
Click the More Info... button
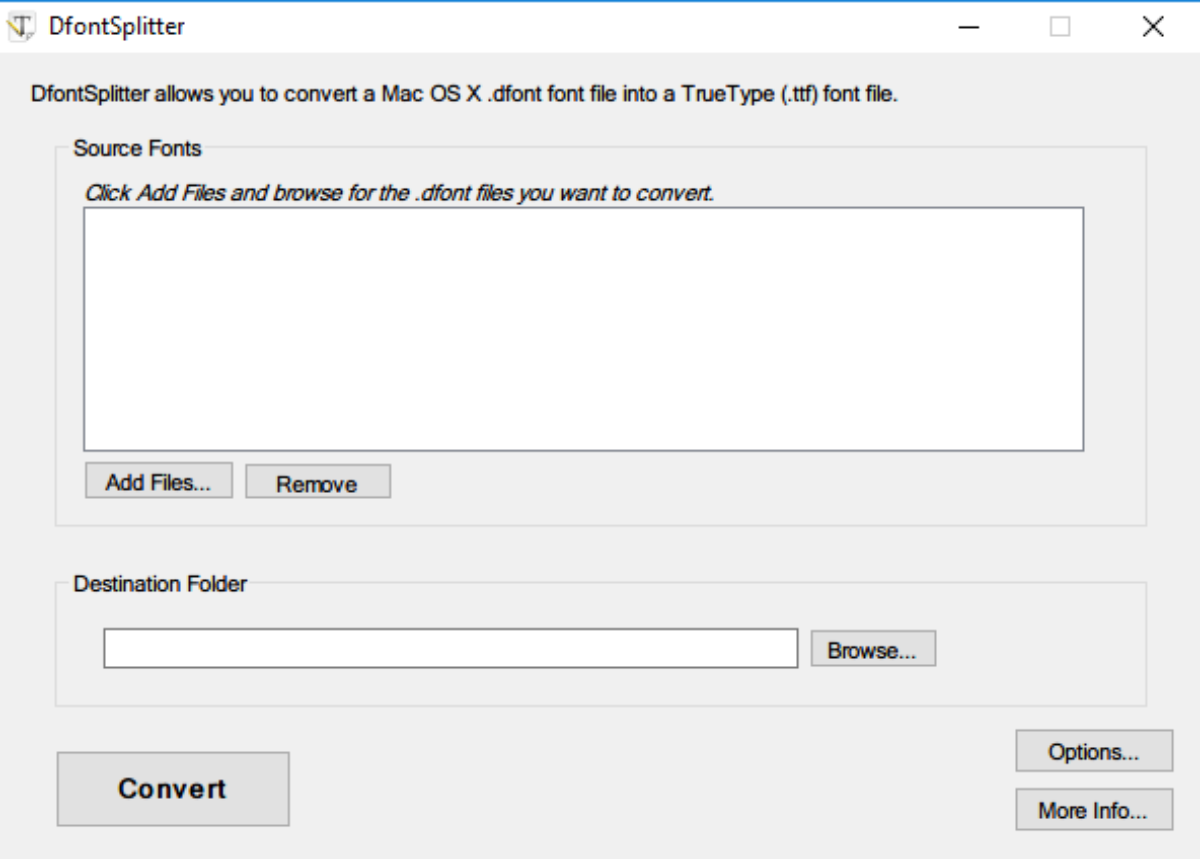coord(1093,810)
